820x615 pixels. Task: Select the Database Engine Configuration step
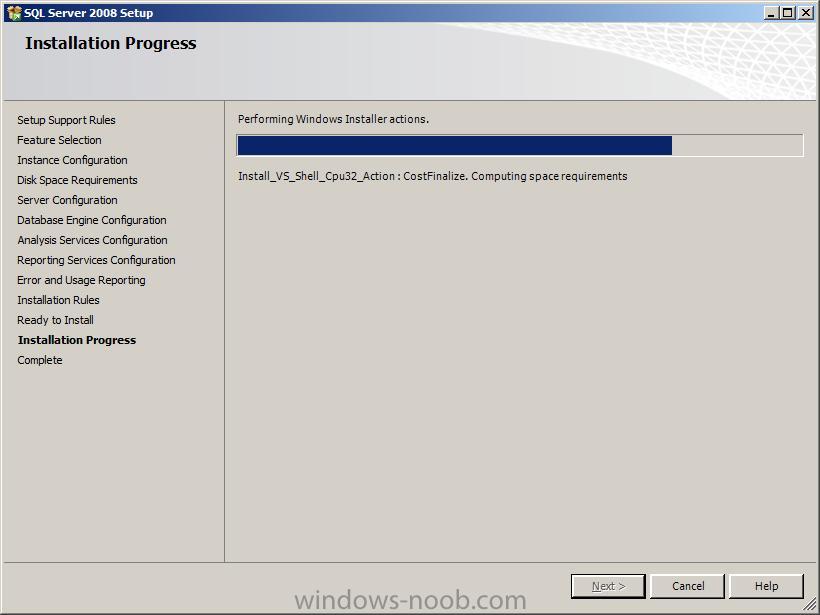[x=92, y=220]
